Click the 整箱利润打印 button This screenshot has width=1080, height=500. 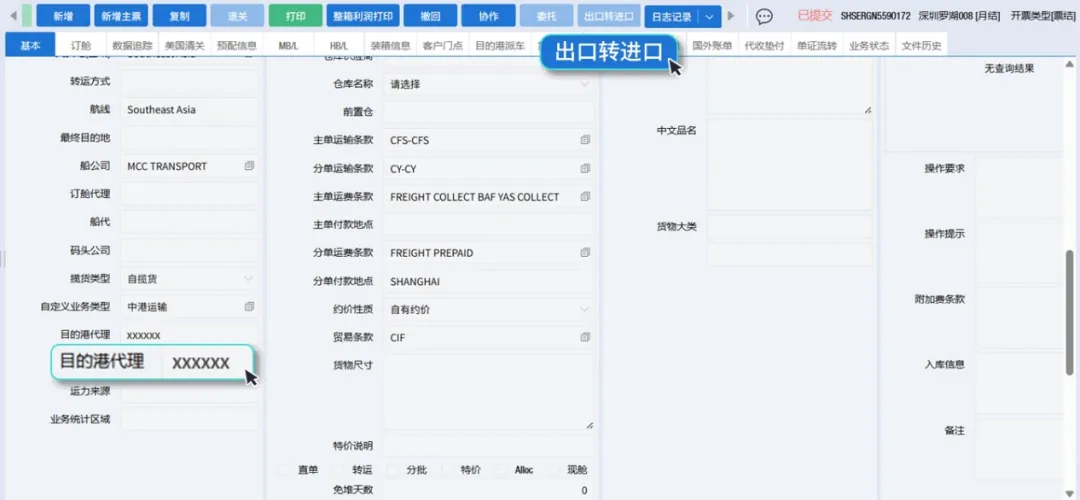364,16
